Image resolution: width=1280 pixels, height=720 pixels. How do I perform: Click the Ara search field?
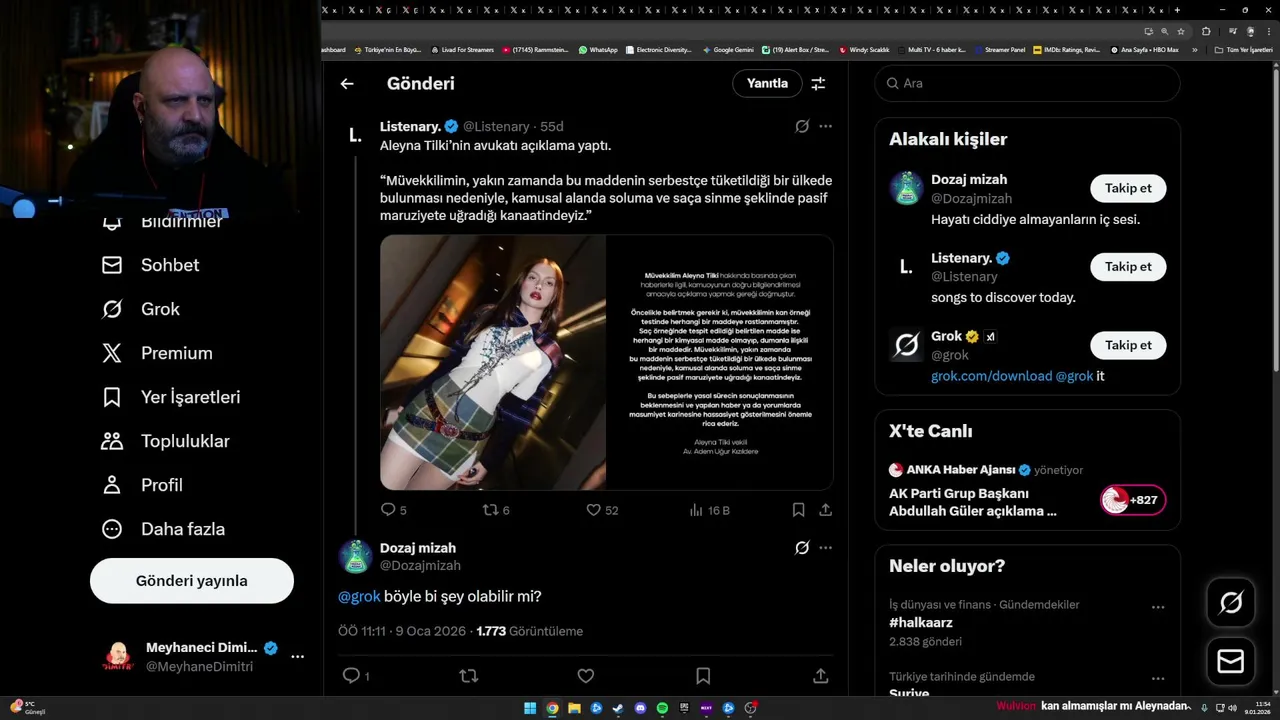coord(1027,83)
